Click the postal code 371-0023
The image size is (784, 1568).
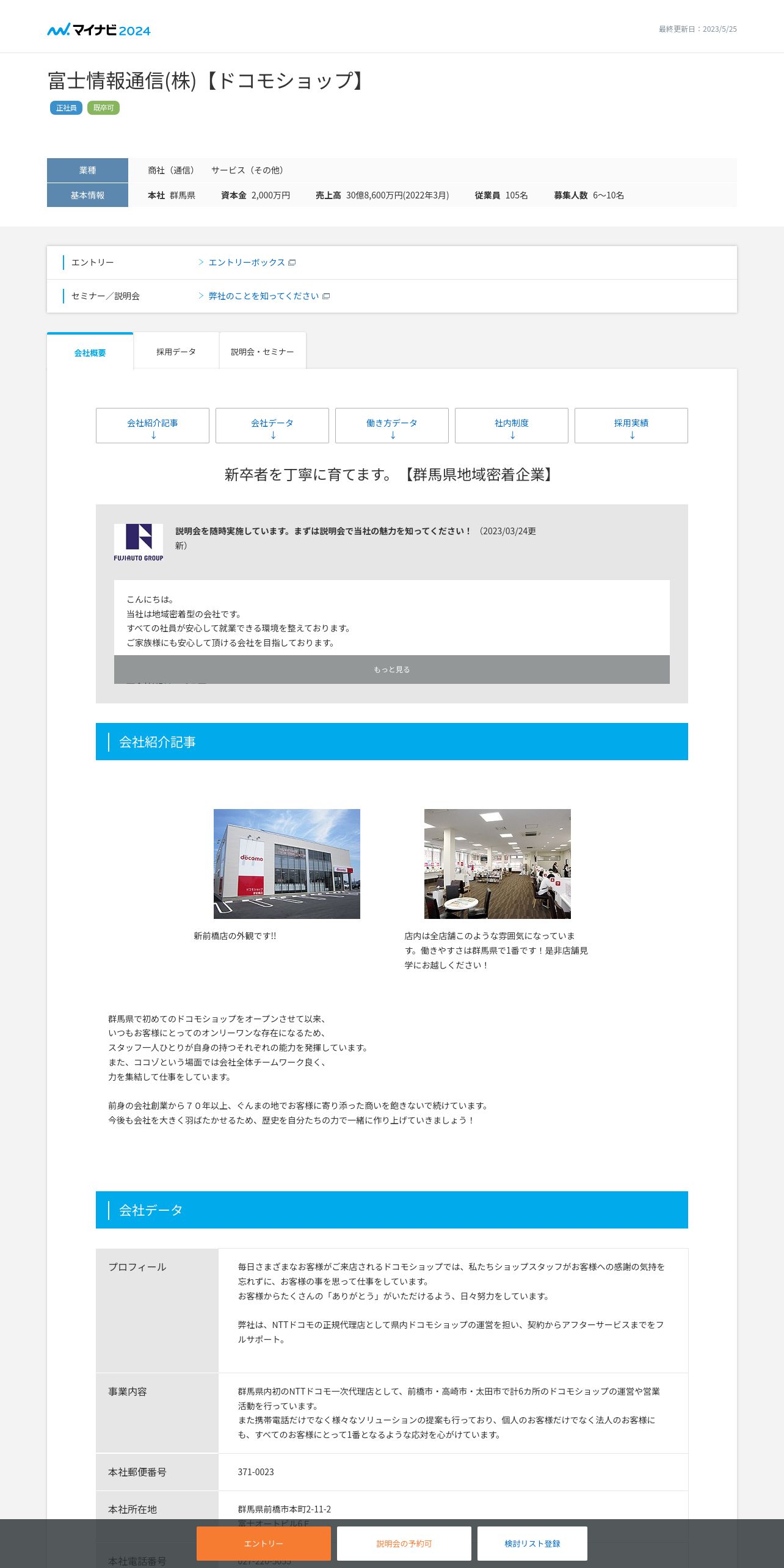click(x=256, y=1472)
